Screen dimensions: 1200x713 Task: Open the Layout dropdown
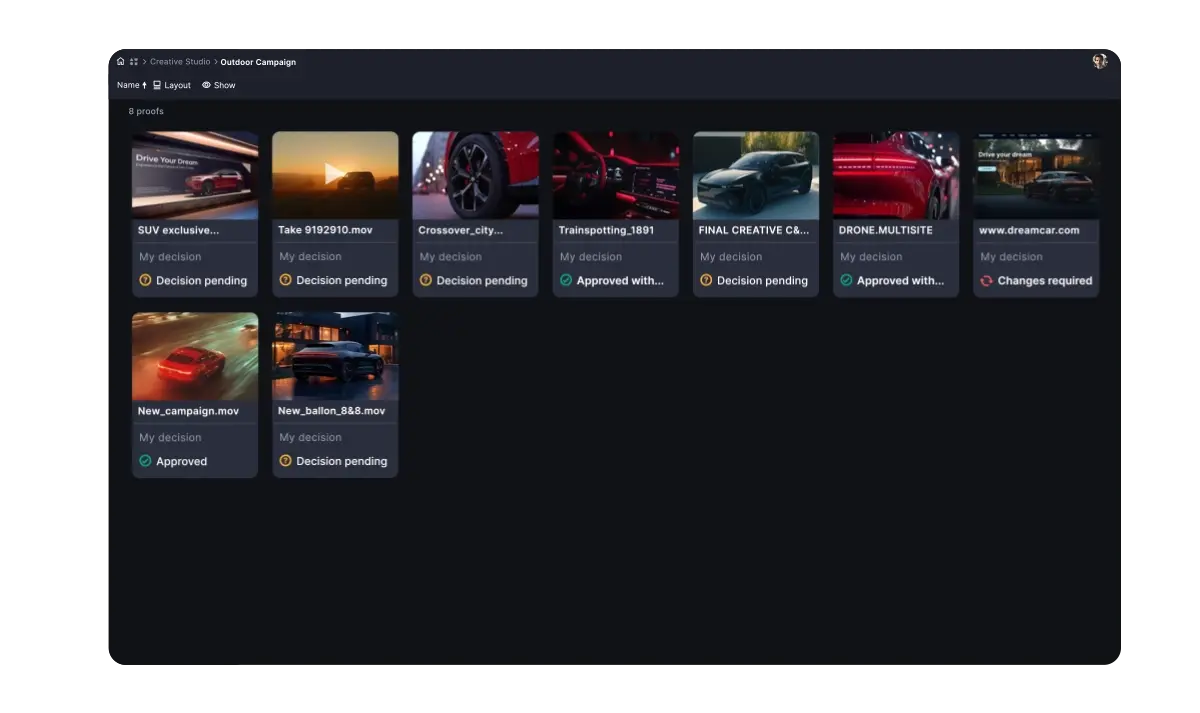[172, 85]
